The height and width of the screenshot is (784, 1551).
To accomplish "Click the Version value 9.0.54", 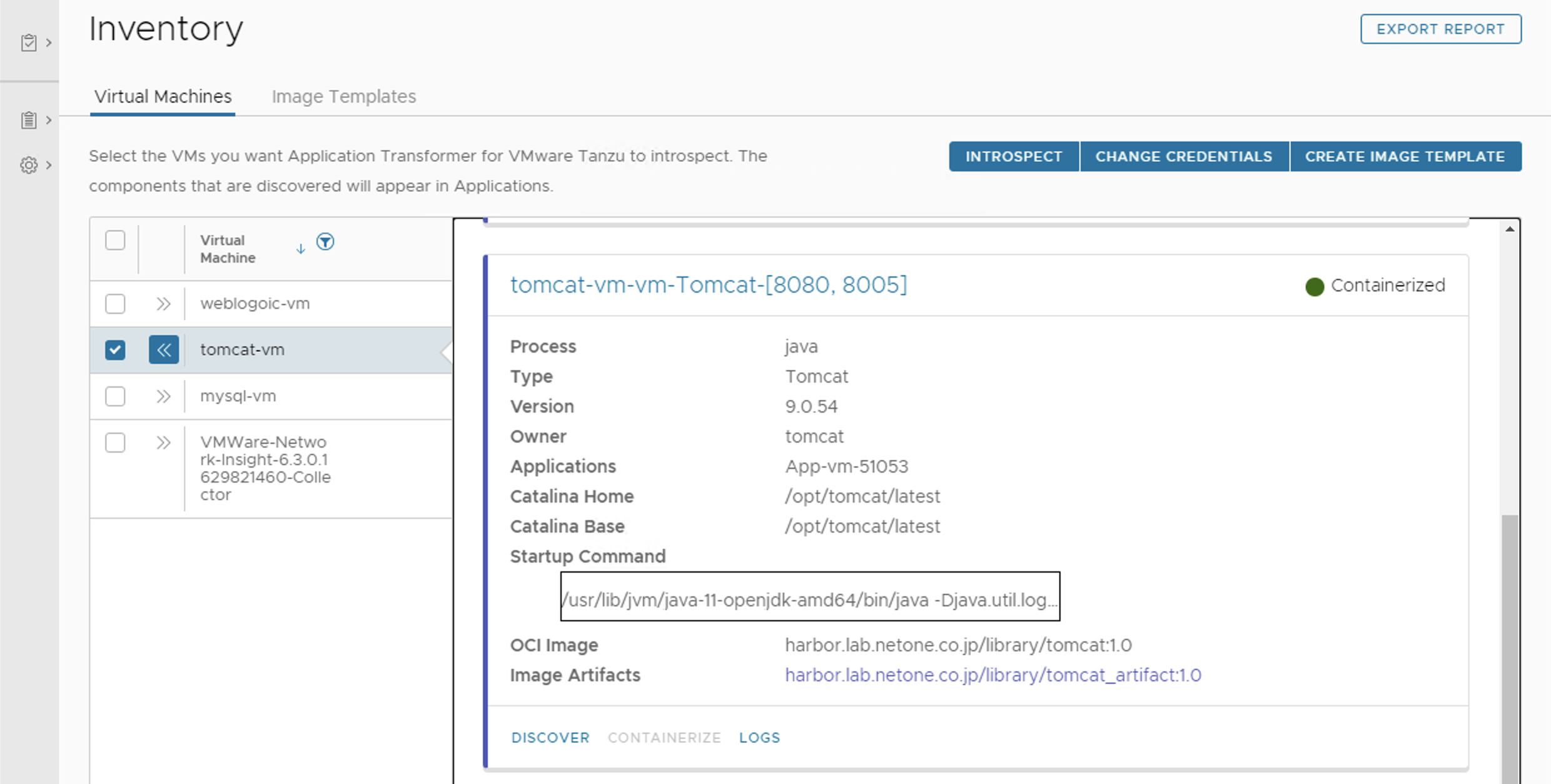I will [811, 406].
